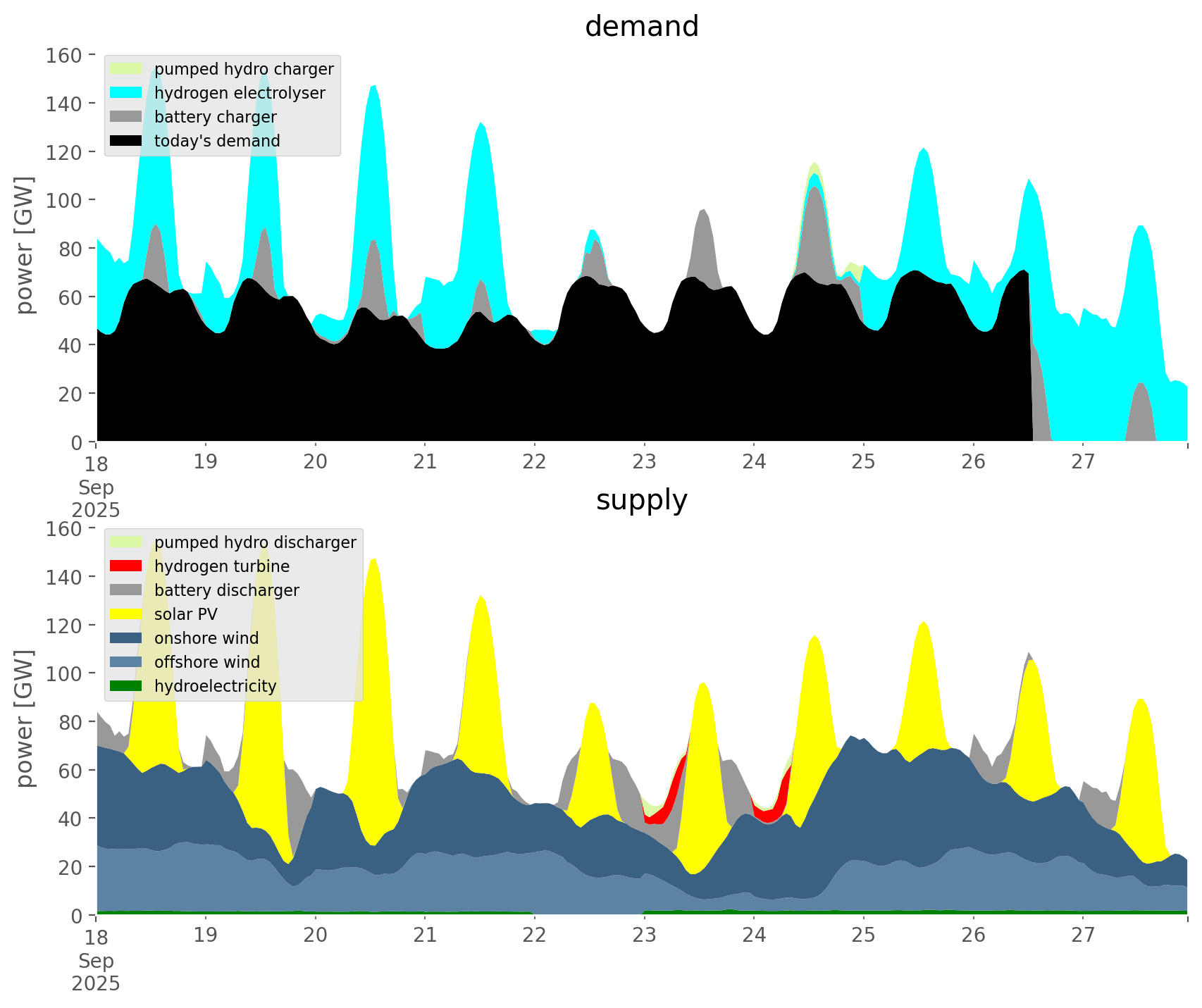Click the supply chart's power [GW] axis label
The width and height of the screenshot is (1202, 1008).
25,718
